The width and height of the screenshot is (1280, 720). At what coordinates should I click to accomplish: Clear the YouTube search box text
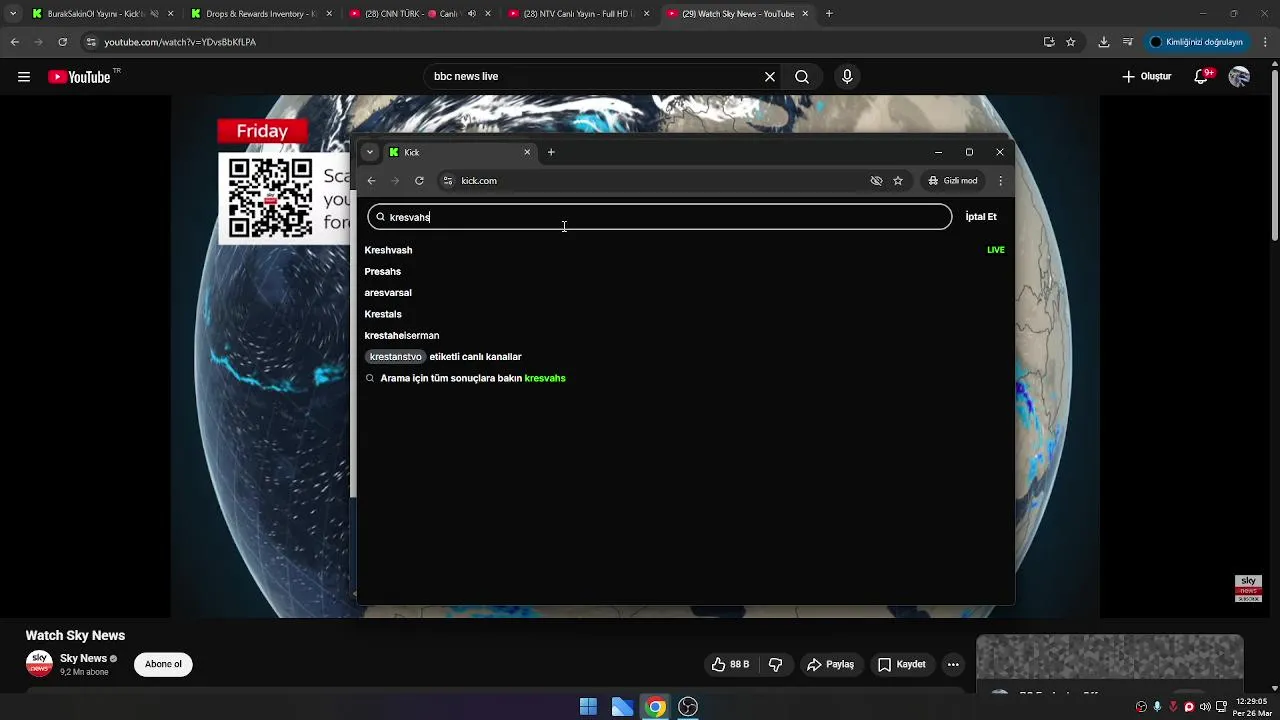[770, 77]
